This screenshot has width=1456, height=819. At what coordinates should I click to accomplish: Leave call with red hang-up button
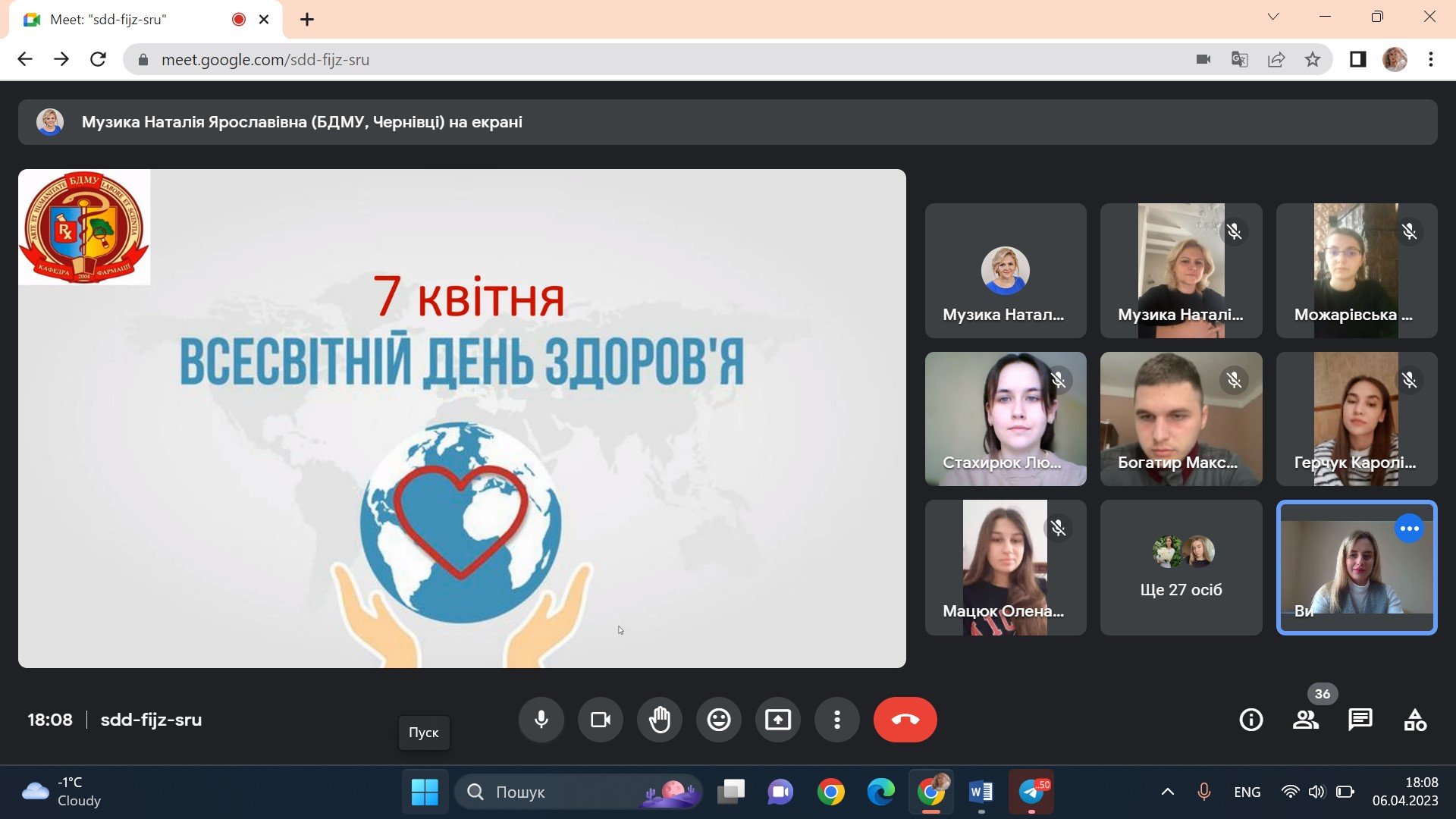pos(905,720)
